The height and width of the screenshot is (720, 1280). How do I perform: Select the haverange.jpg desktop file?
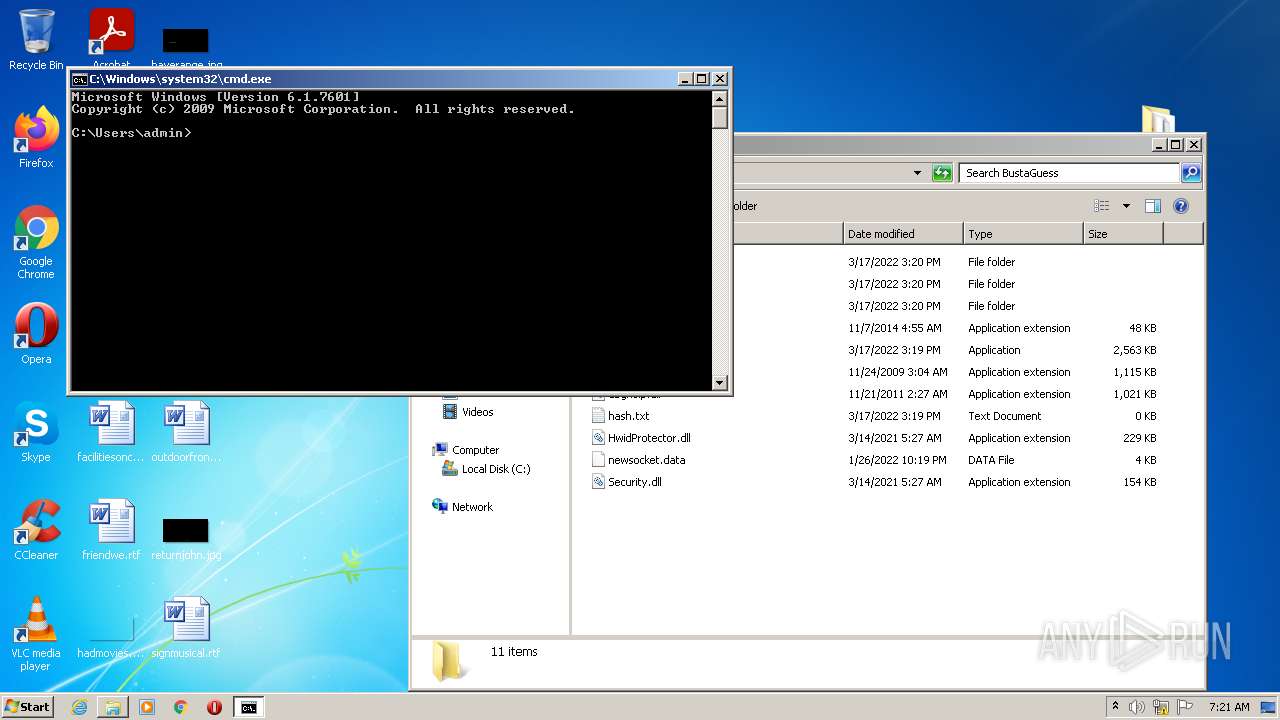click(x=186, y=48)
